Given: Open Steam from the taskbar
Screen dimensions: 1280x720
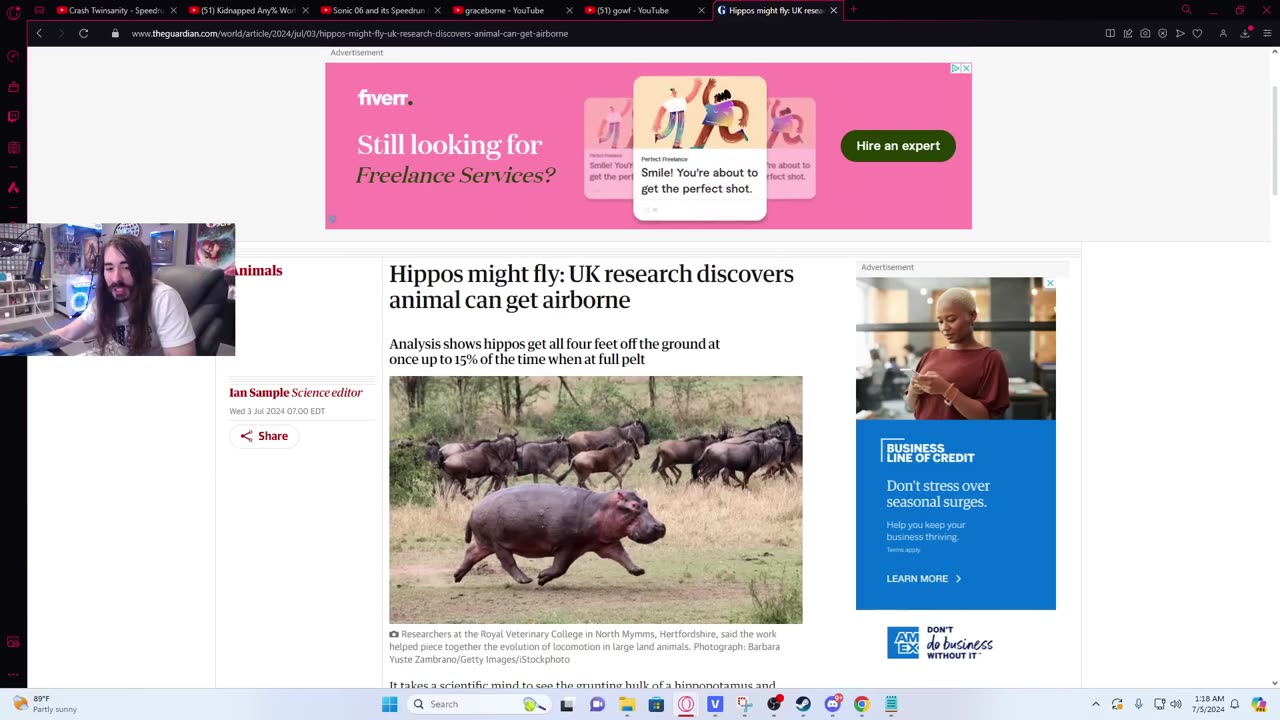Looking at the screenshot, I should 803,704.
